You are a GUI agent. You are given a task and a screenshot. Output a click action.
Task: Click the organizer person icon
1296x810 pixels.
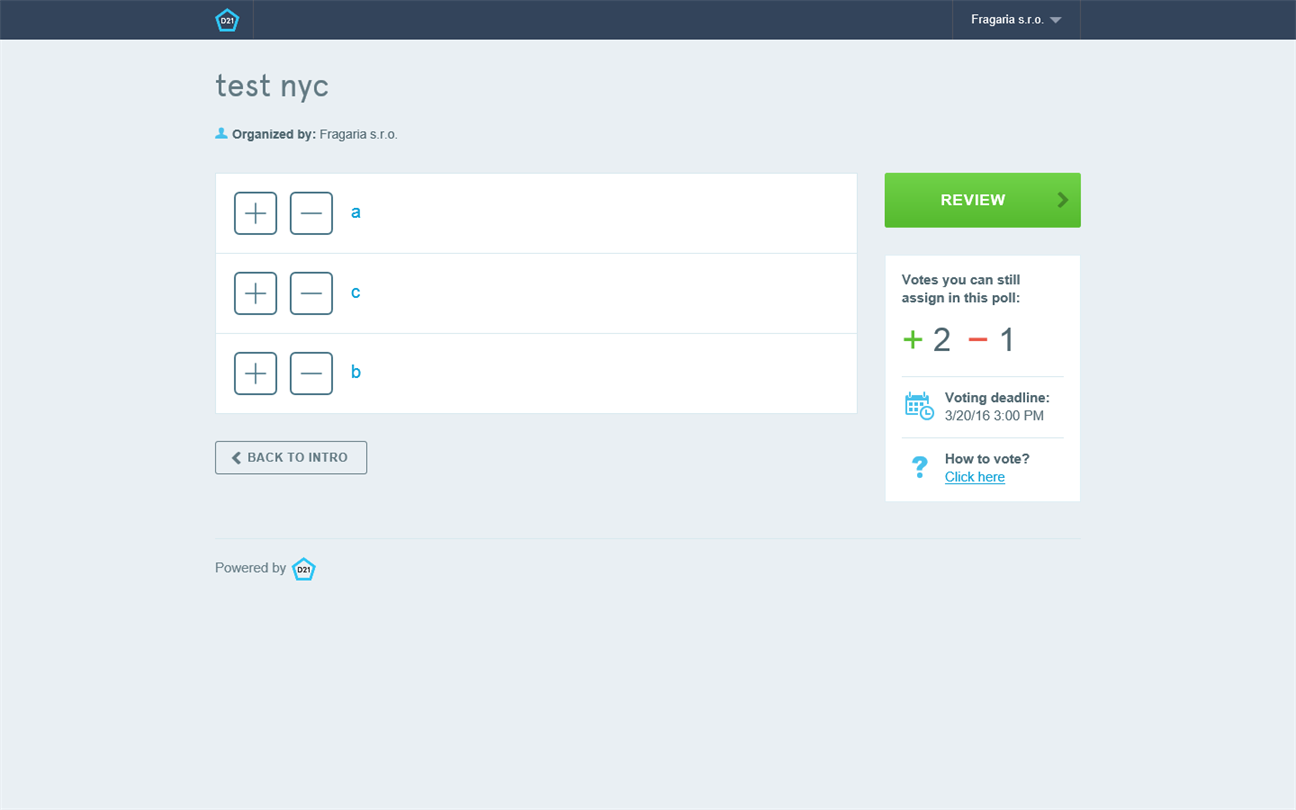click(221, 133)
